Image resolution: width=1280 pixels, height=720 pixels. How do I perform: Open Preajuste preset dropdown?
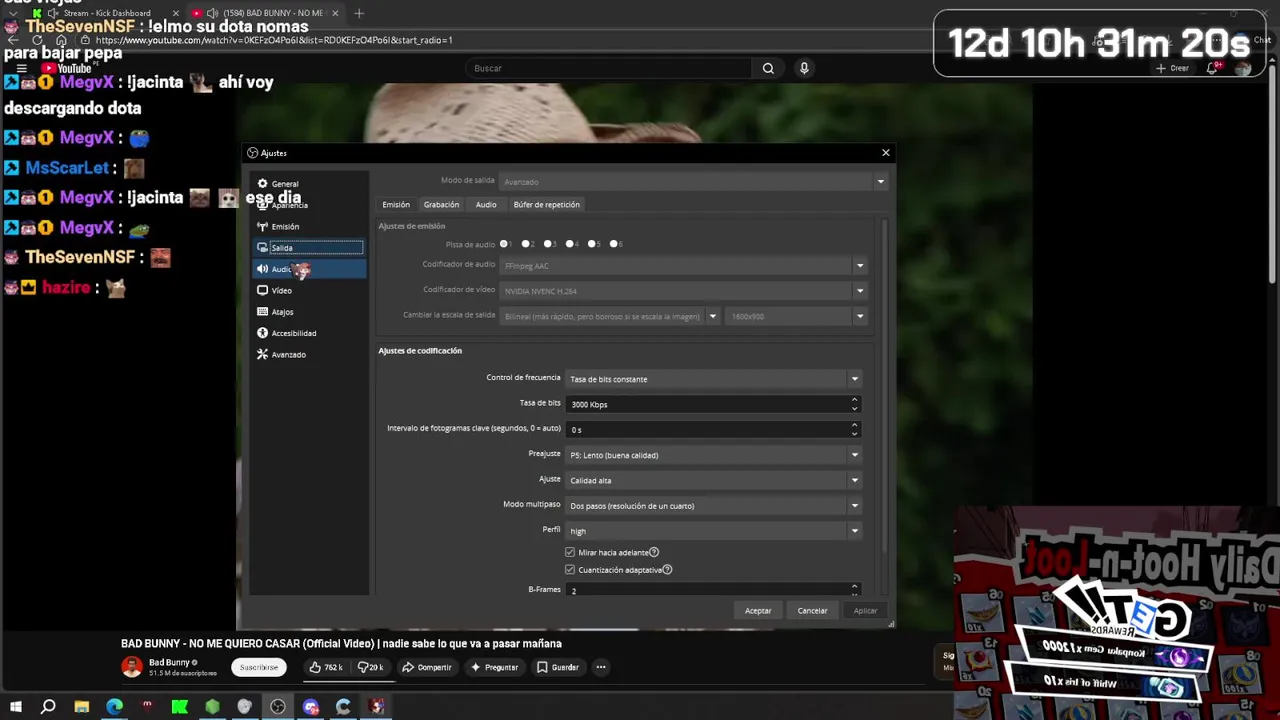pyautogui.click(x=713, y=455)
